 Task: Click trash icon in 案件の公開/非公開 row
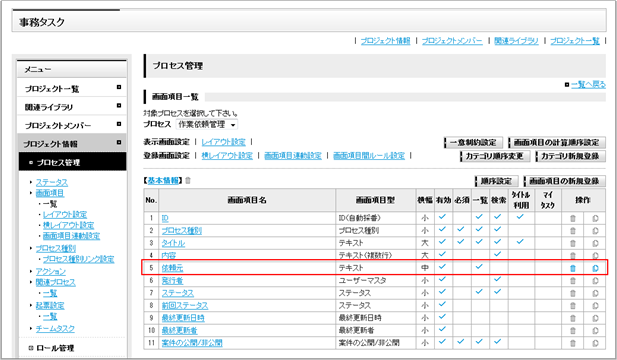click(573, 343)
